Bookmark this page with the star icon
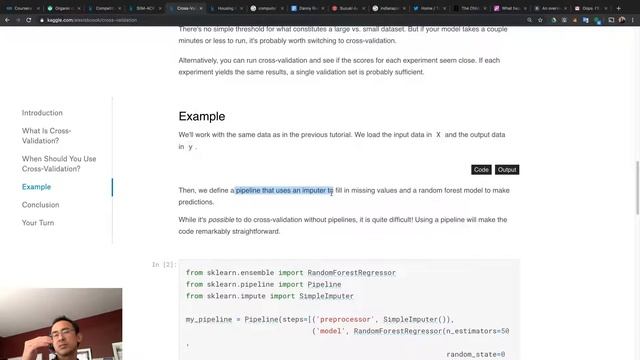The height and width of the screenshot is (360, 640). tap(540, 20)
